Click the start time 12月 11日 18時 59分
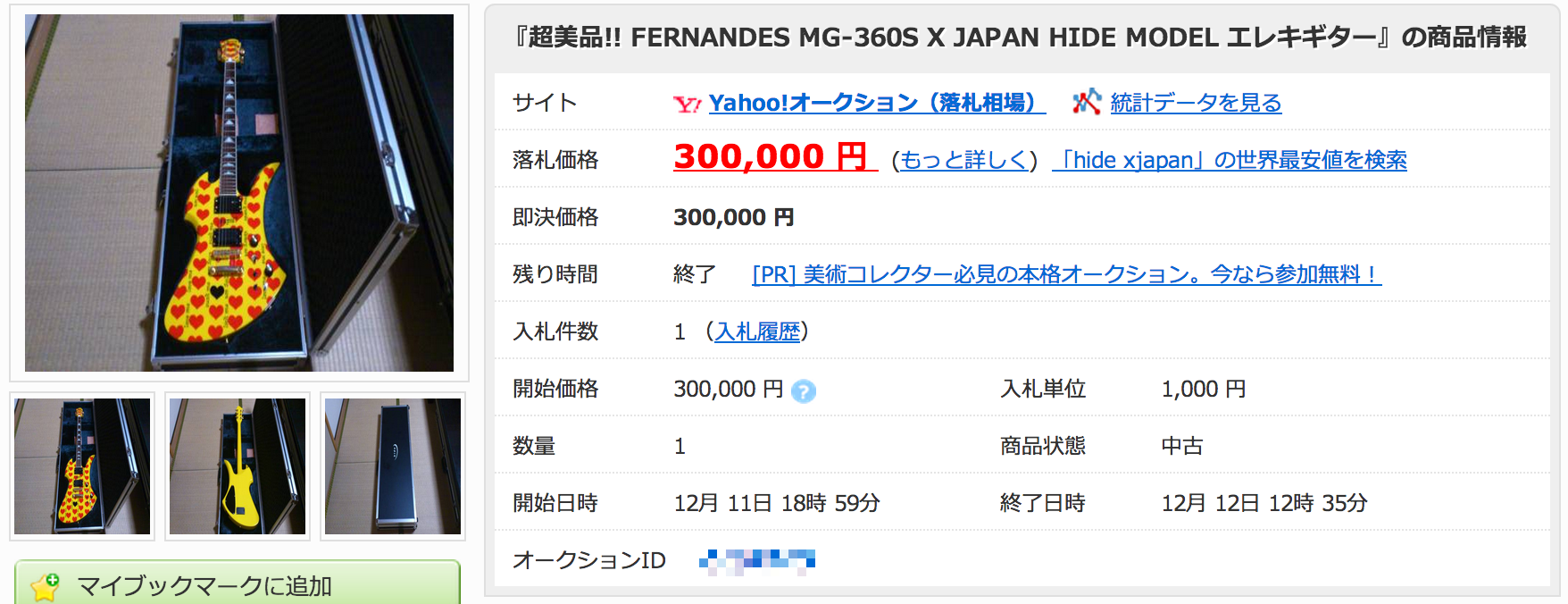The image size is (1568, 604). pyautogui.click(x=776, y=504)
